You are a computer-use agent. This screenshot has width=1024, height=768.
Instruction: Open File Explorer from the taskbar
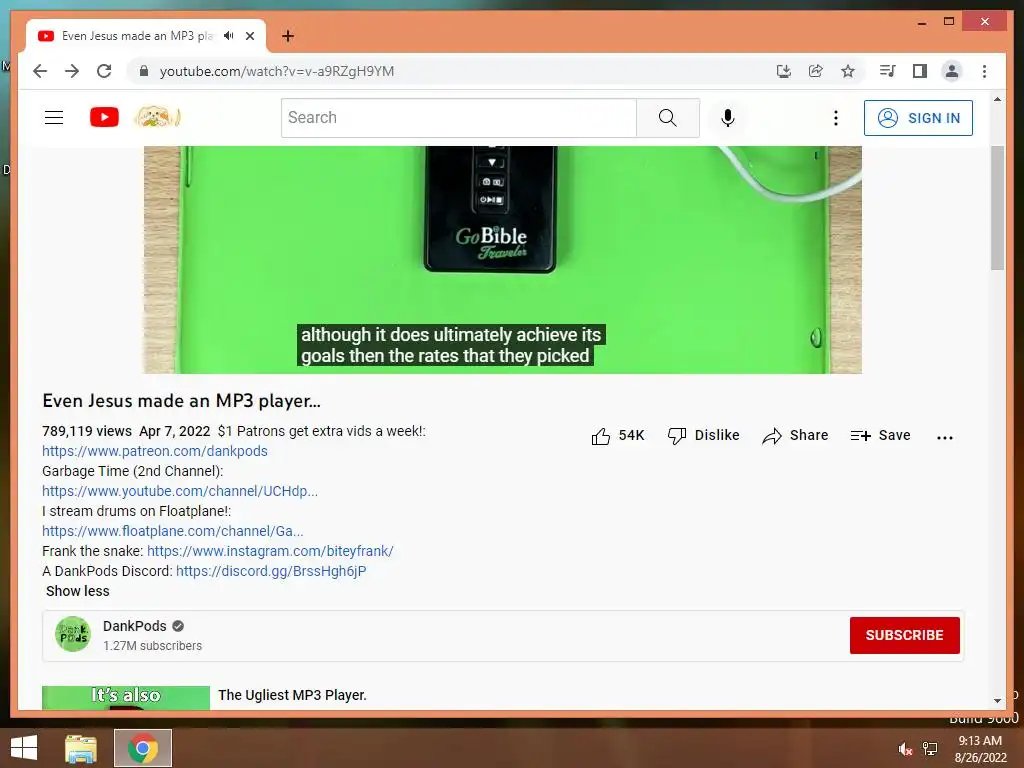coord(81,748)
